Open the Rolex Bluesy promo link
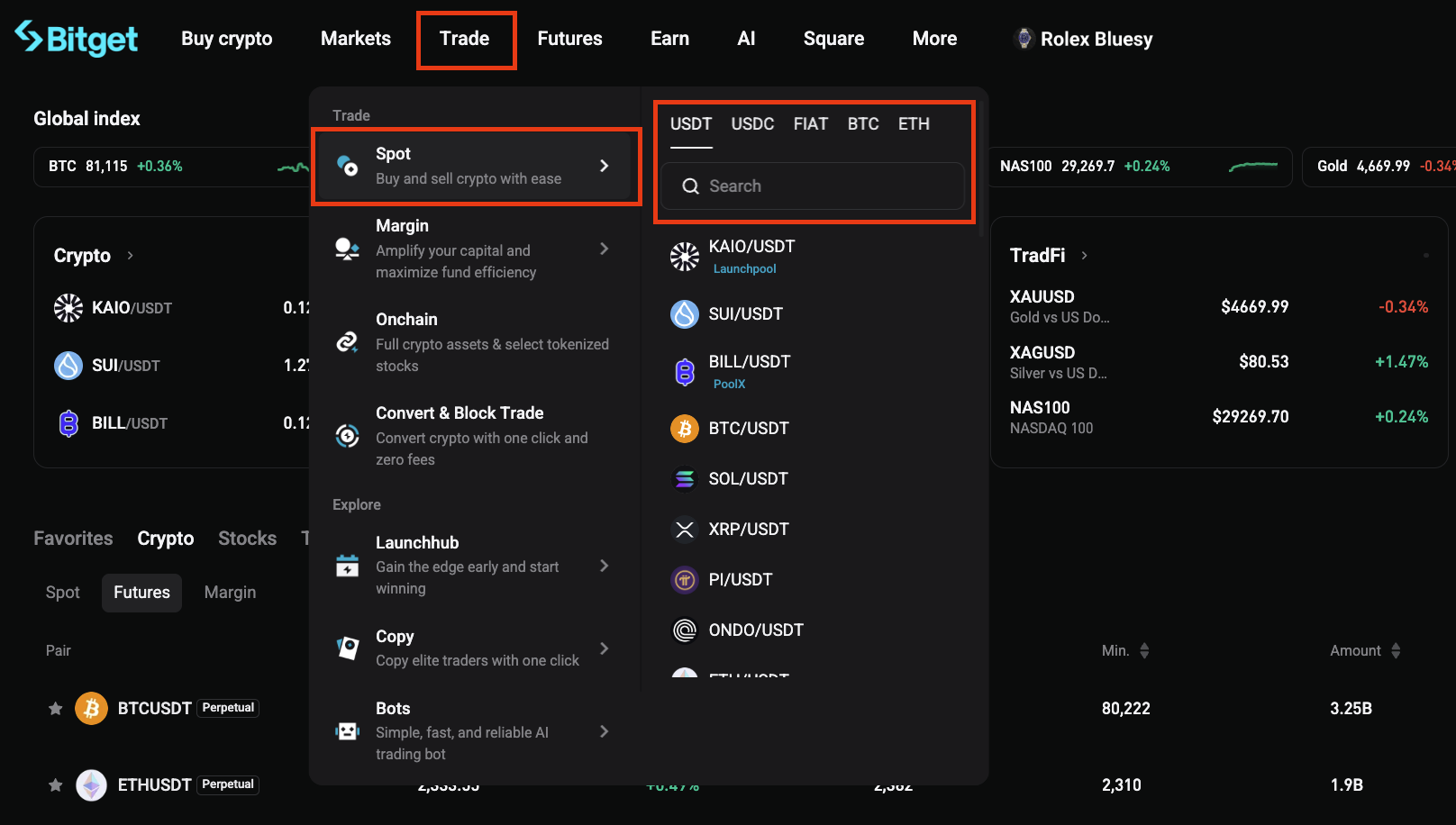 coord(1083,39)
